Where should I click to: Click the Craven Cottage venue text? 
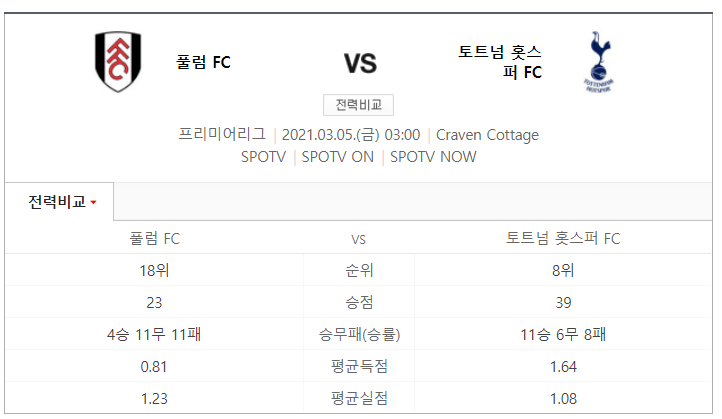tap(487, 135)
